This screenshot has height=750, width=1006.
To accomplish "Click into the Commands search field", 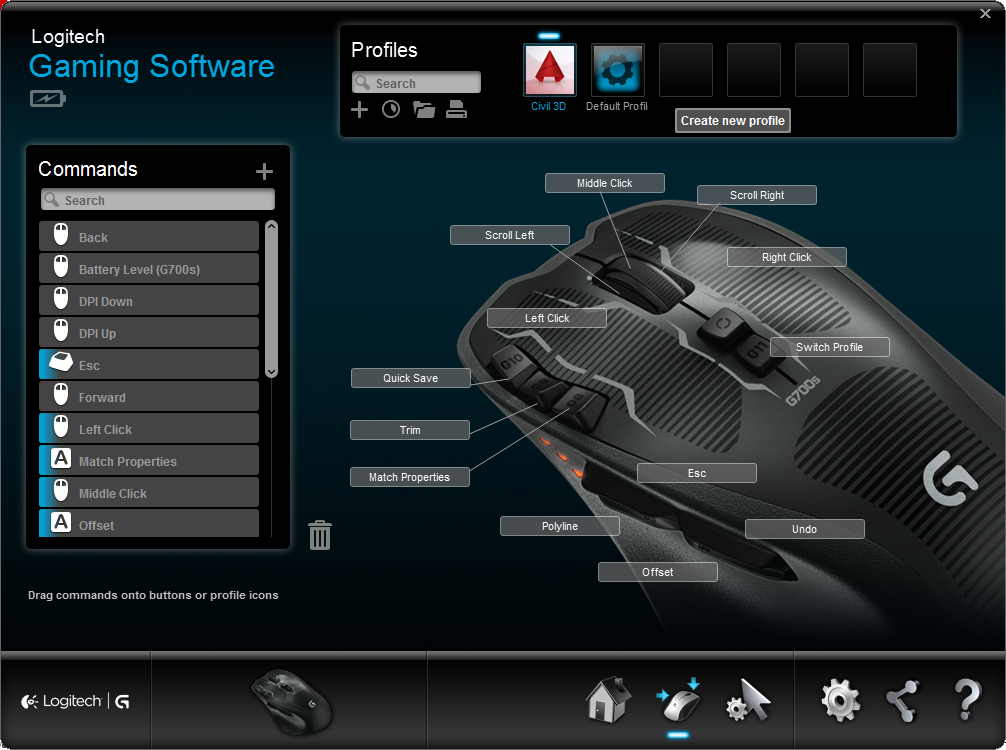I will [x=158, y=200].
